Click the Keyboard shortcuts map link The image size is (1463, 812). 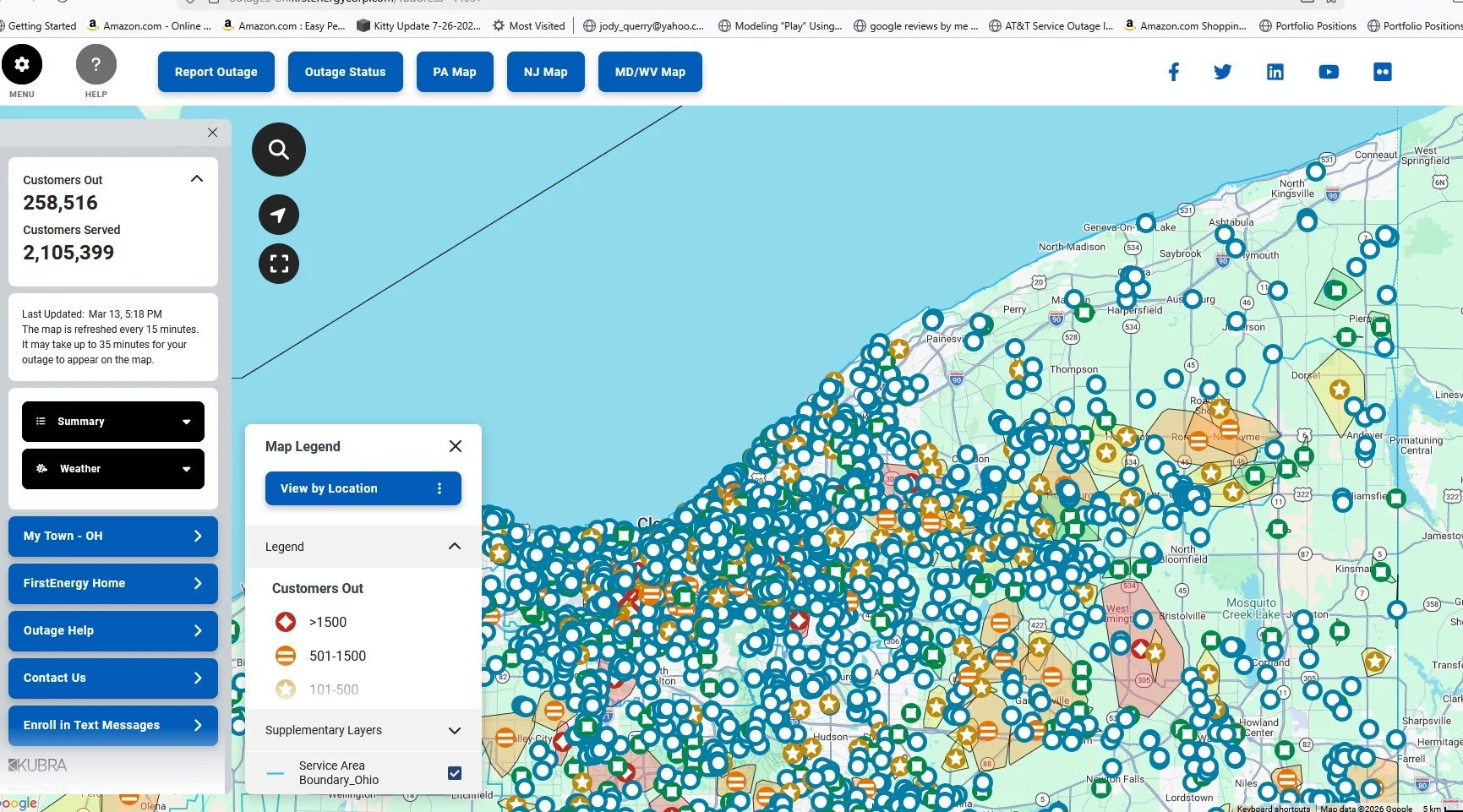pos(1273,808)
